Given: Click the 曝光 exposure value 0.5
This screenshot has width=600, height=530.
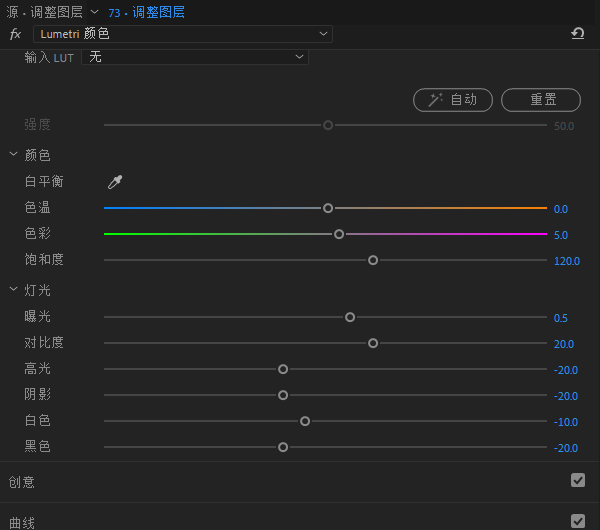Looking at the screenshot, I should tap(561, 318).
